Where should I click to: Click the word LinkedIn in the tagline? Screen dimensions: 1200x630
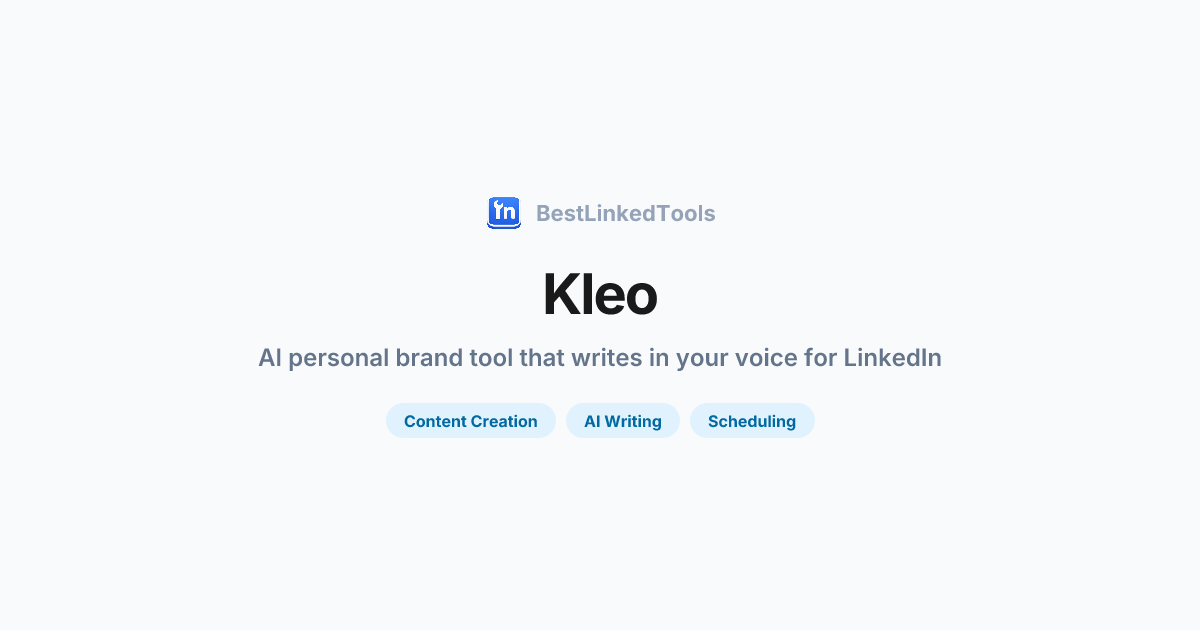click(x=892, y=358)
